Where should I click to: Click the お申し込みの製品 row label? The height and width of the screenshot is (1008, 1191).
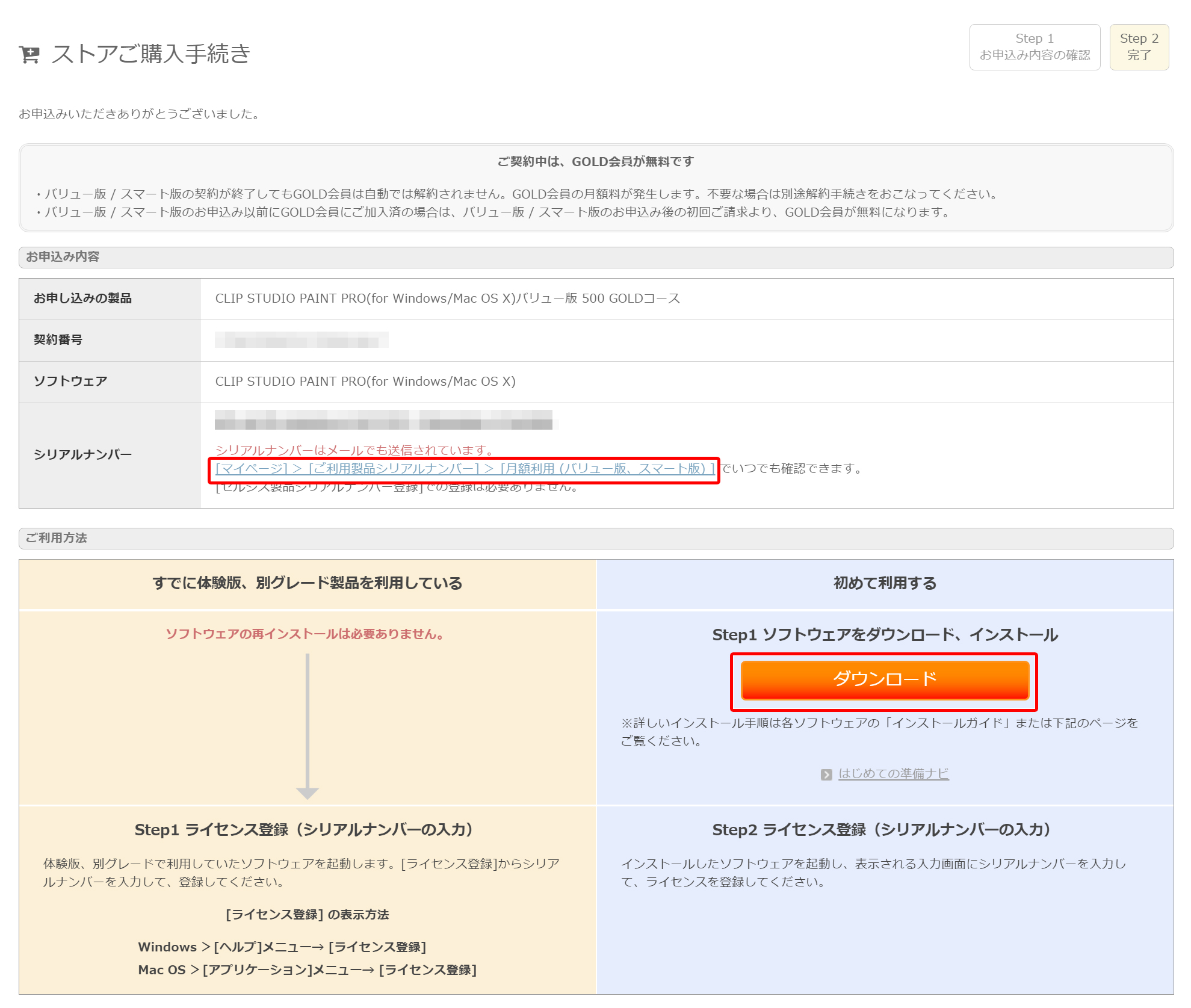point(82,298)
